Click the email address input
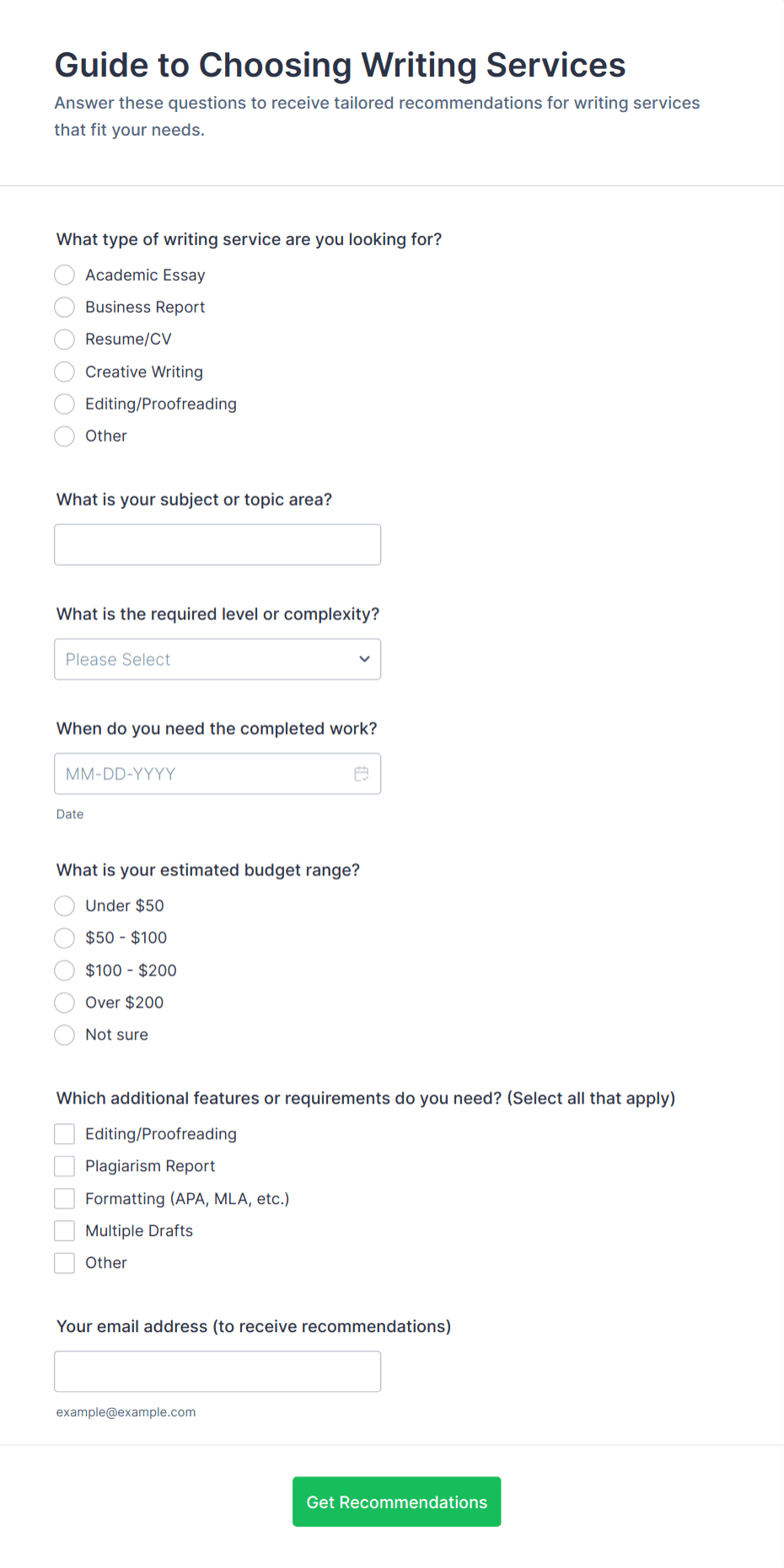The height and width of the screenshot is (1568, 784). pos(217,1371)
